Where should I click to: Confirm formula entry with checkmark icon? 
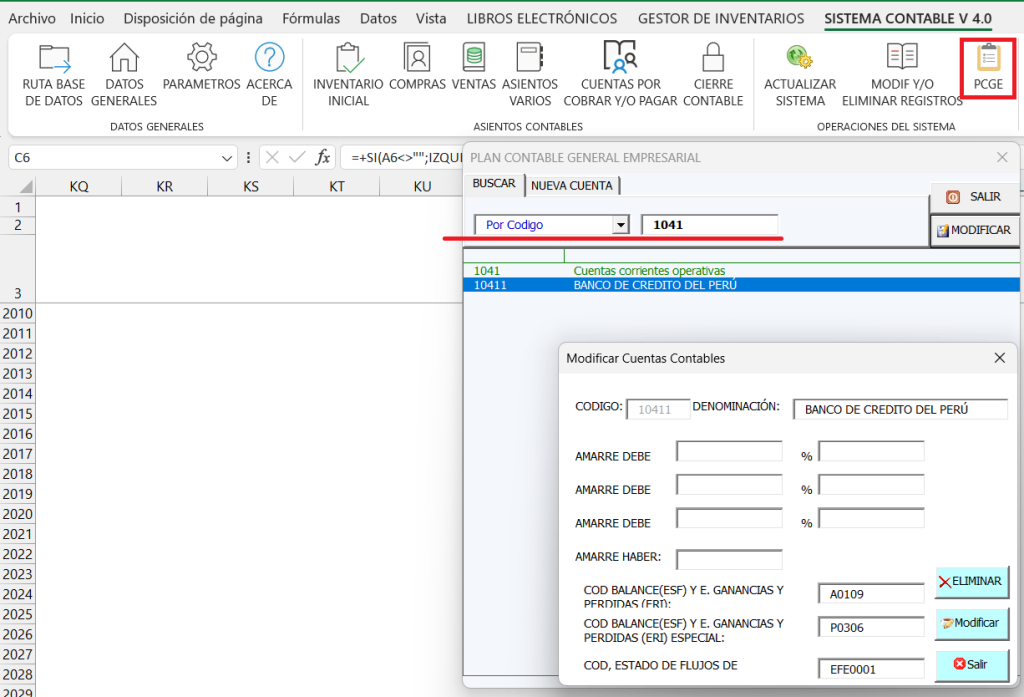[x=297, y=157]
